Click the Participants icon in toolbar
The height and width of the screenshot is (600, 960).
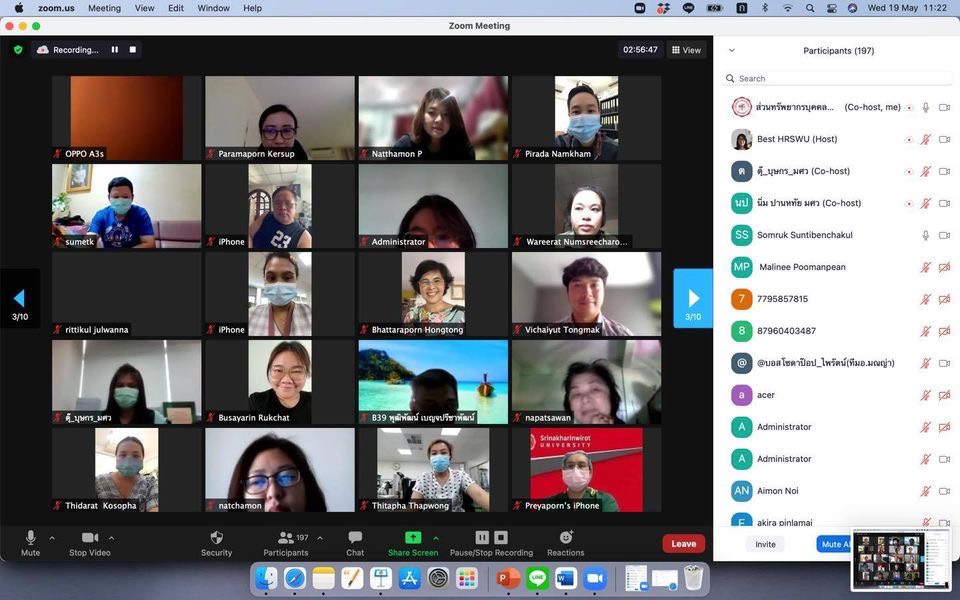pyautogui.click(x=285, y=538)
